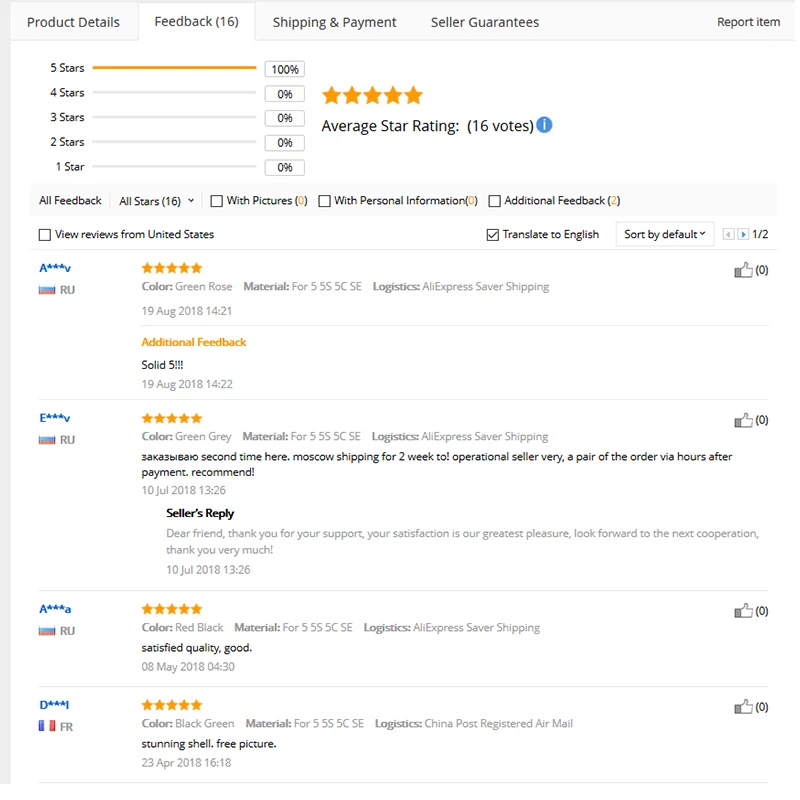
Task: Click the info icon beside Average Star Rating
Action: (x=544, y=125)
